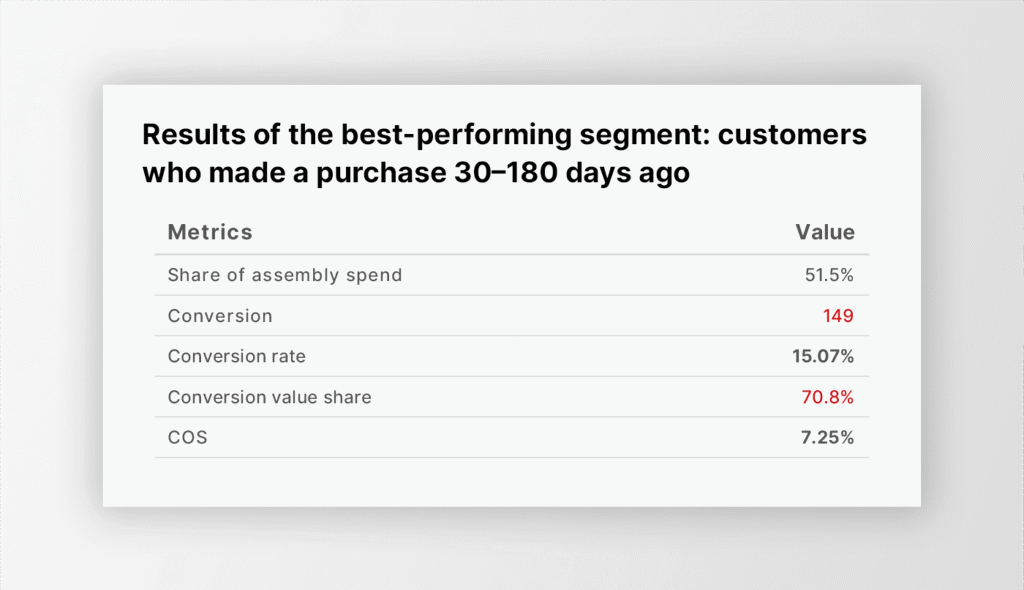Click the Value column header
1024x590 pixels.
point(825,233)
